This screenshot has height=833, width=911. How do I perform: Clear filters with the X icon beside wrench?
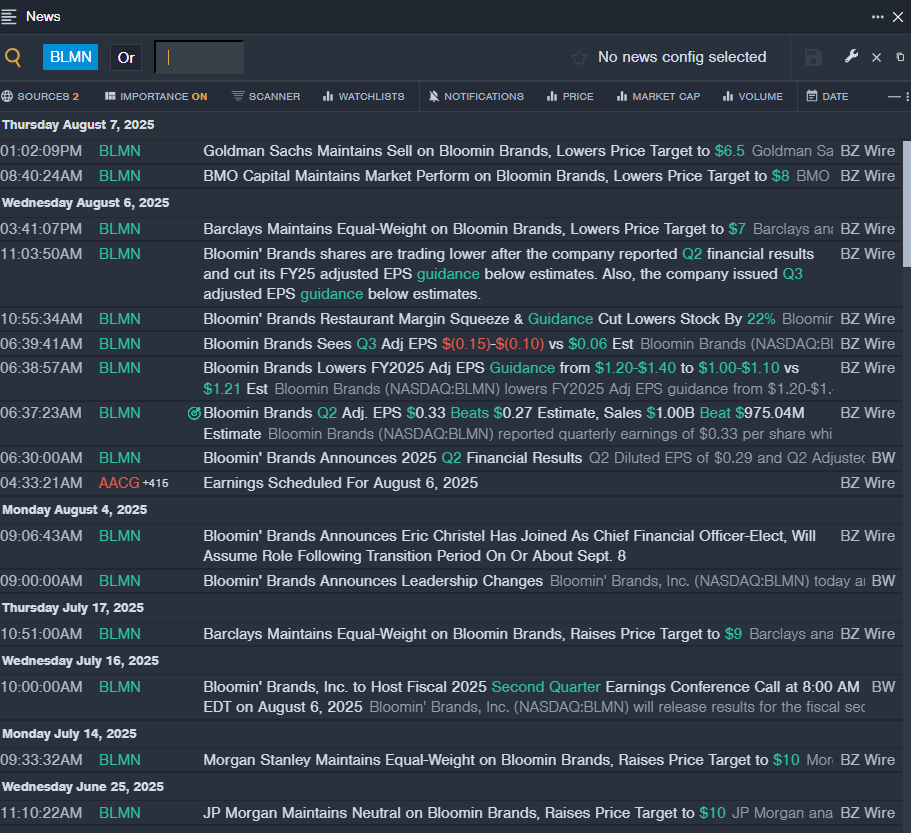click(877, 58)
